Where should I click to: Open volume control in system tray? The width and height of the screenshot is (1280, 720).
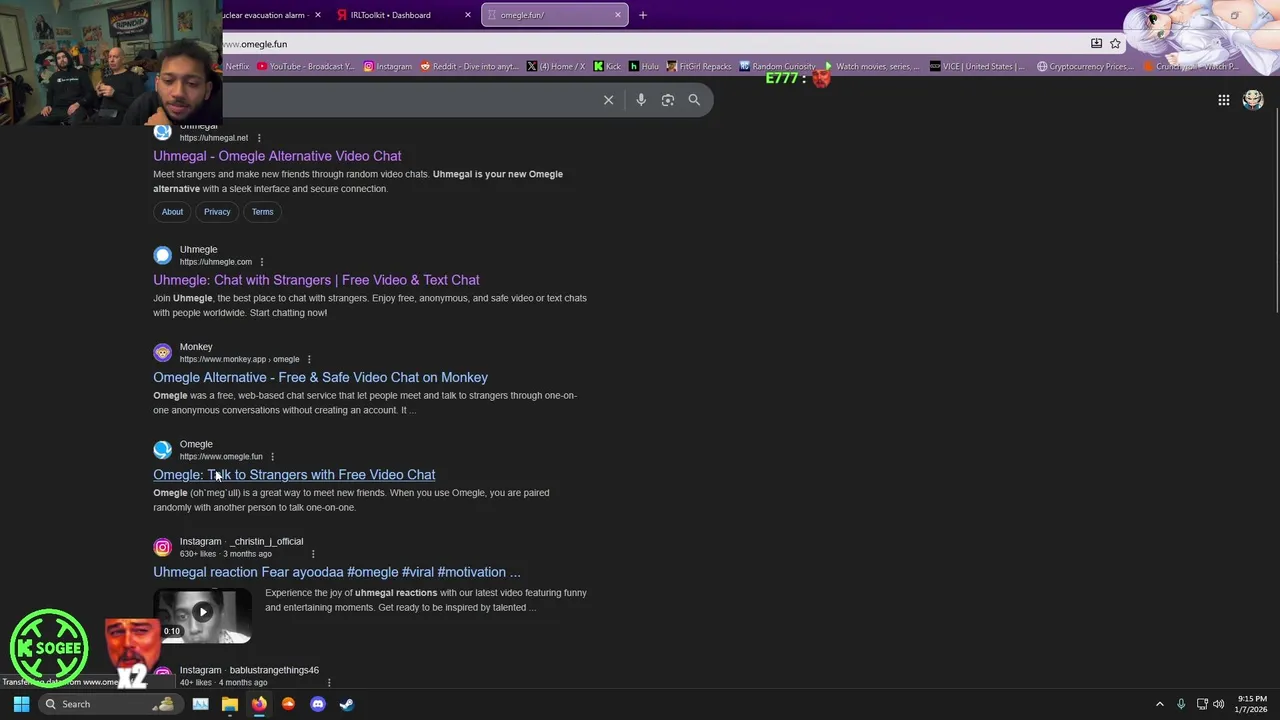point(1218,704)
